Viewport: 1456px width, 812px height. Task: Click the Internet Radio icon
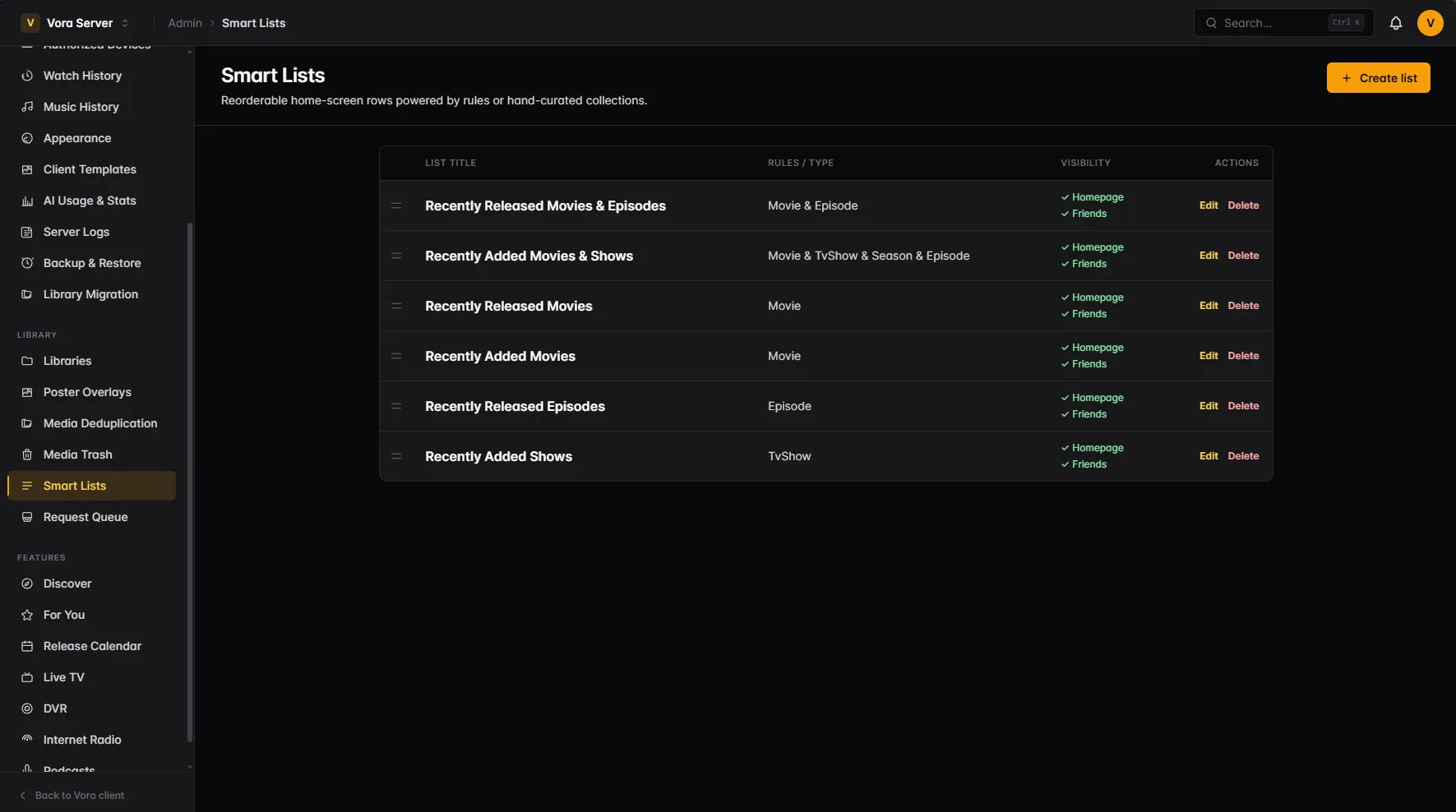27,740
